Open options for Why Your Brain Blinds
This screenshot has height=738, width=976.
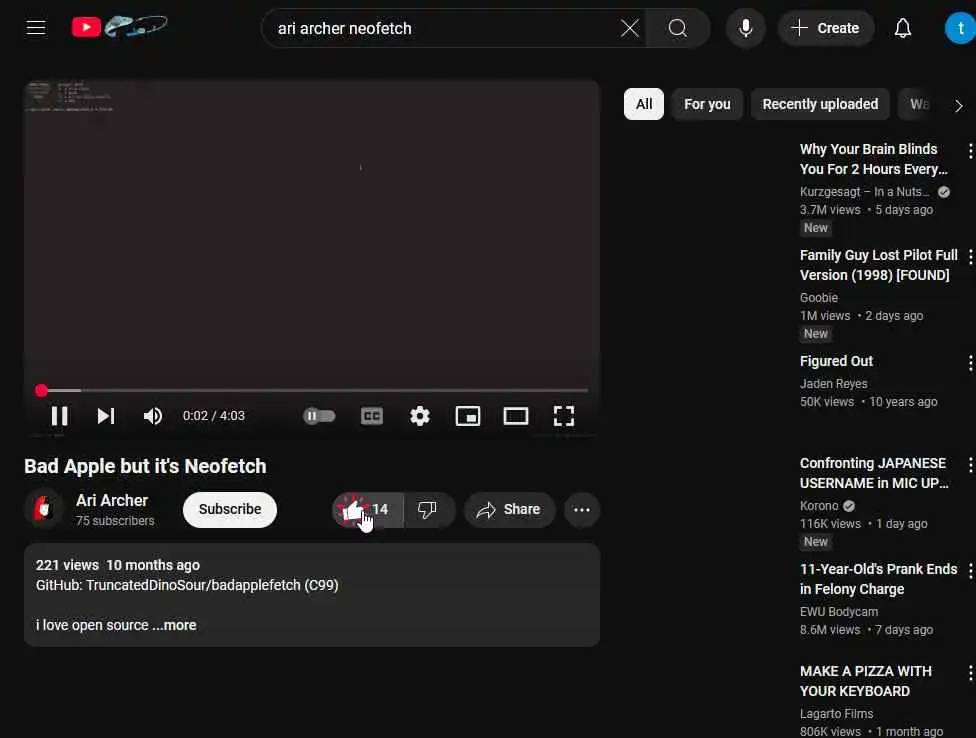(x=970, y=151)
